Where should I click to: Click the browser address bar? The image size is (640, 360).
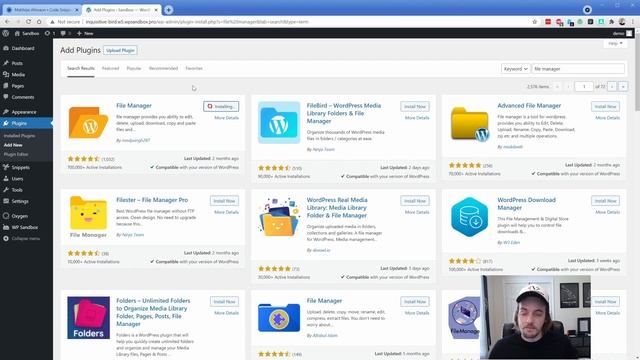[286, 22]
